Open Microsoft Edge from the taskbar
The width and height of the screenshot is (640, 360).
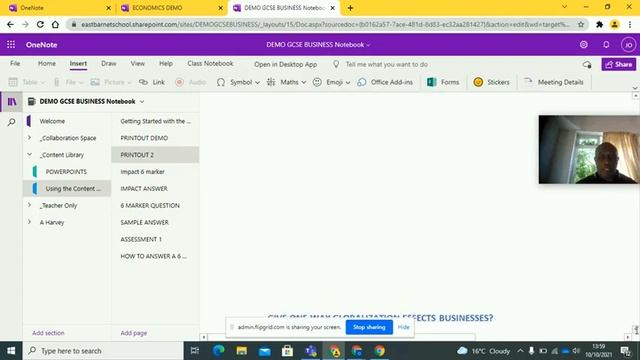tap(218, 351)
